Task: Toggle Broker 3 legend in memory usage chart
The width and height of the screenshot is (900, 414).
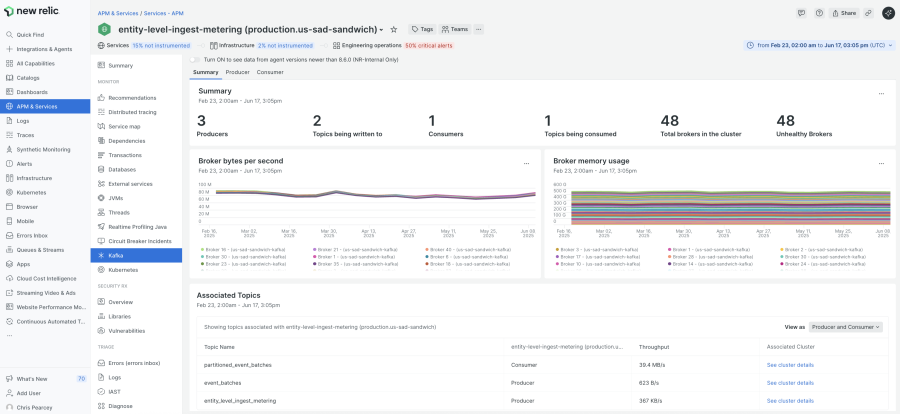Action: pos(580,249)
